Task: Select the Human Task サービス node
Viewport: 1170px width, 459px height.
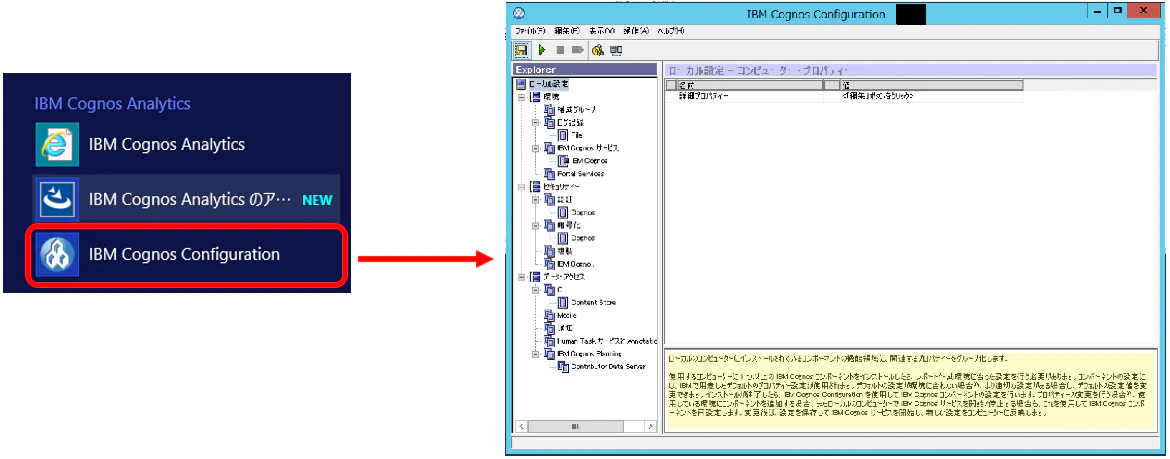Action: point(607,341)
